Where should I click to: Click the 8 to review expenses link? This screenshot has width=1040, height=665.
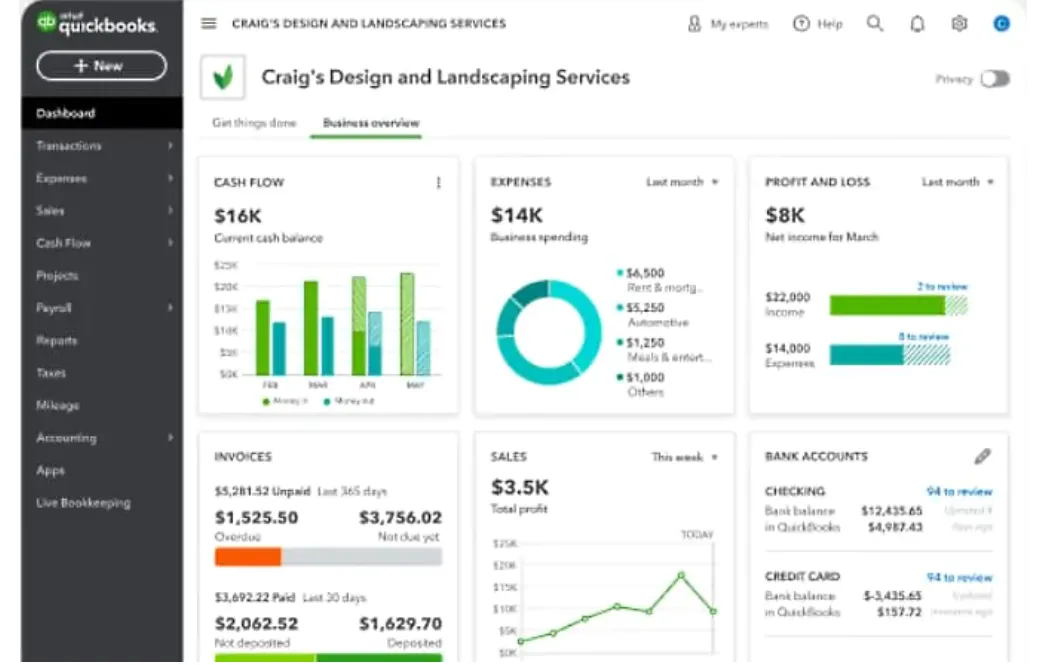click(923, 337)
